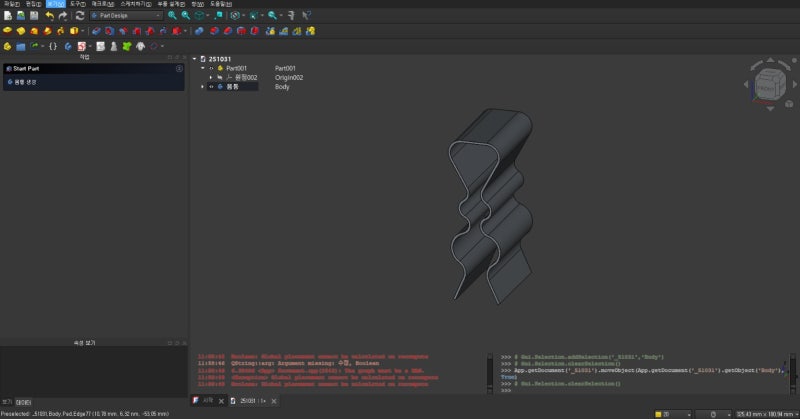Image resolution: width=800 pixels, height=419 pixels.
Task: Click the Mirrored pattern icon
Action: click(x=270, y=31)
